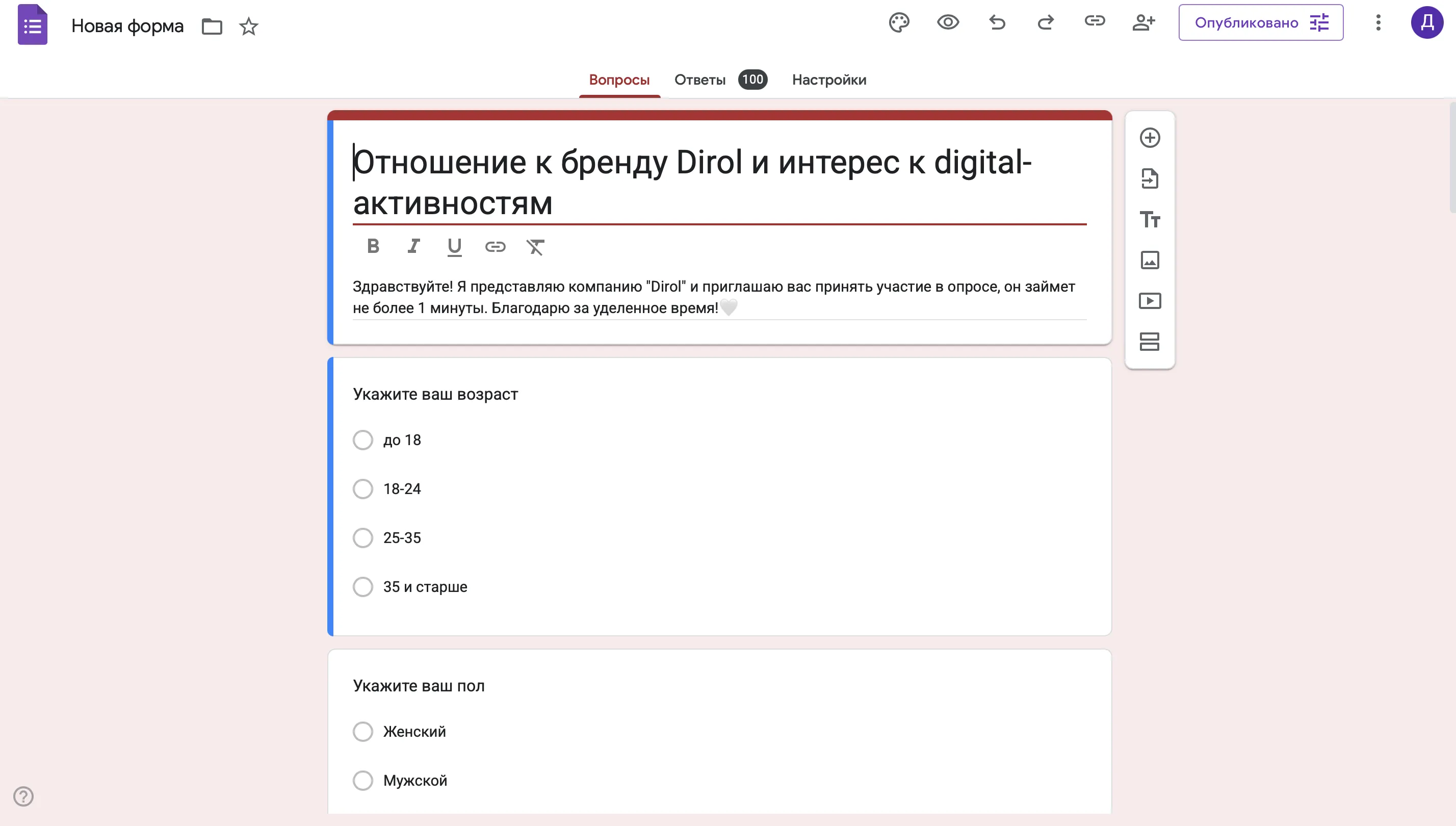Click the undo arrow icon
The image size is (1456, 826).
click(997, 23)
